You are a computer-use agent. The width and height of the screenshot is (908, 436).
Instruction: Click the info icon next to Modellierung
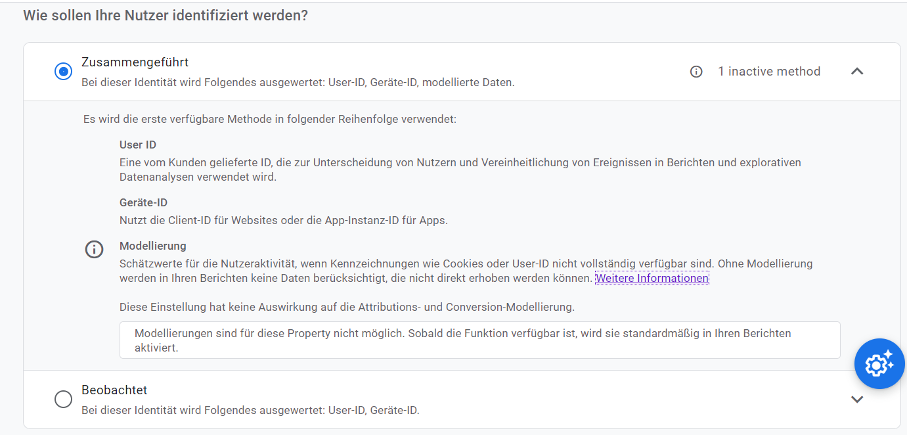point(94,250)
